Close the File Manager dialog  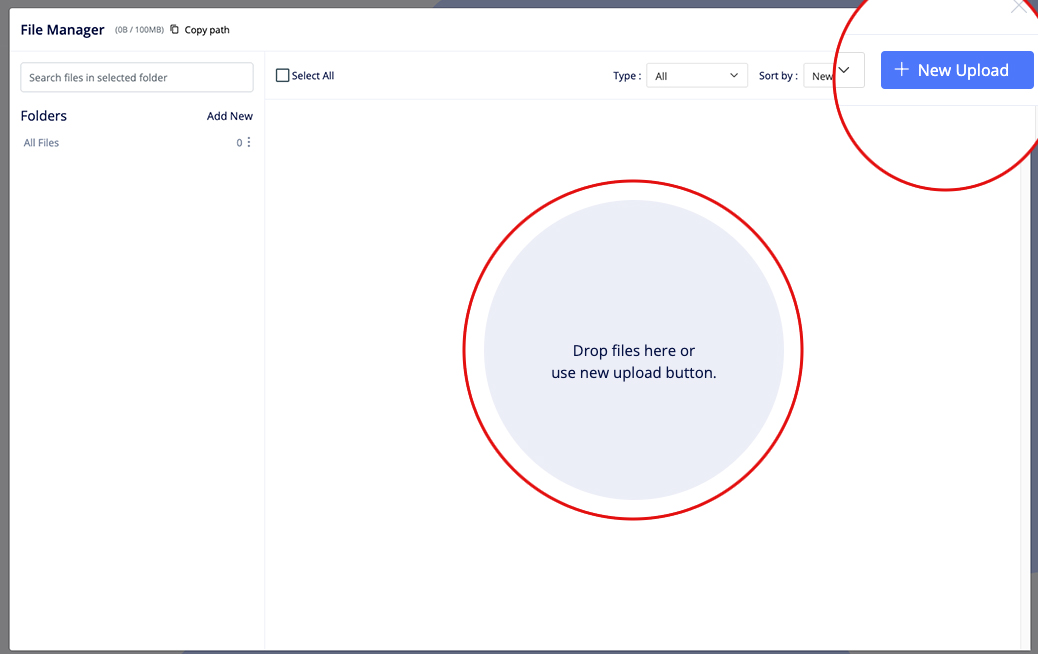point(1019,7)
